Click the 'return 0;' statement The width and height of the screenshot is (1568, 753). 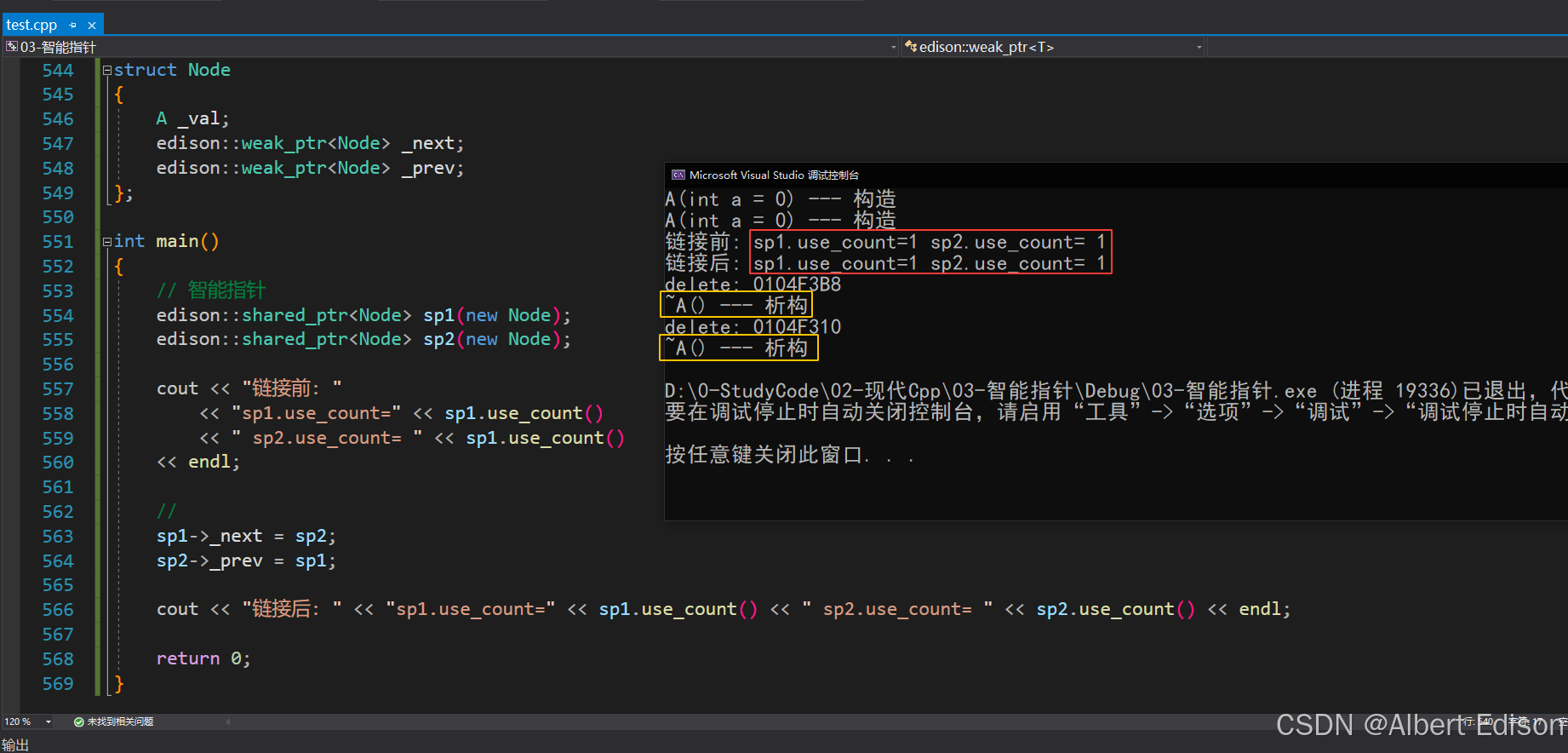203,658
